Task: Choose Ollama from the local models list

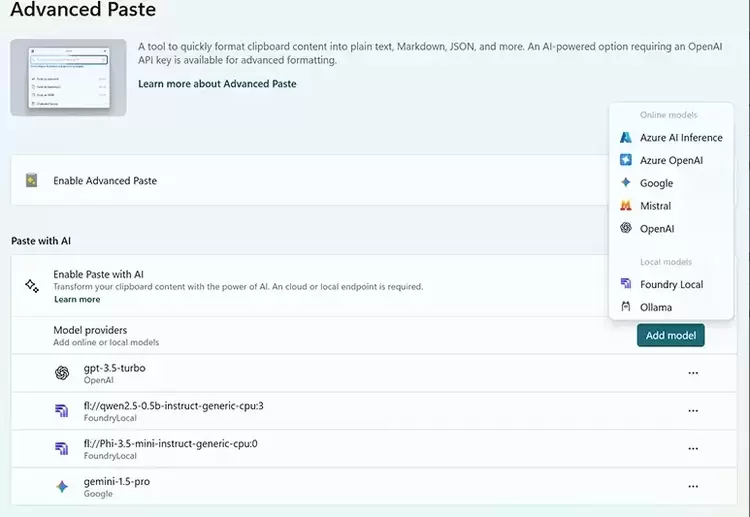Action: click(656, 307)
